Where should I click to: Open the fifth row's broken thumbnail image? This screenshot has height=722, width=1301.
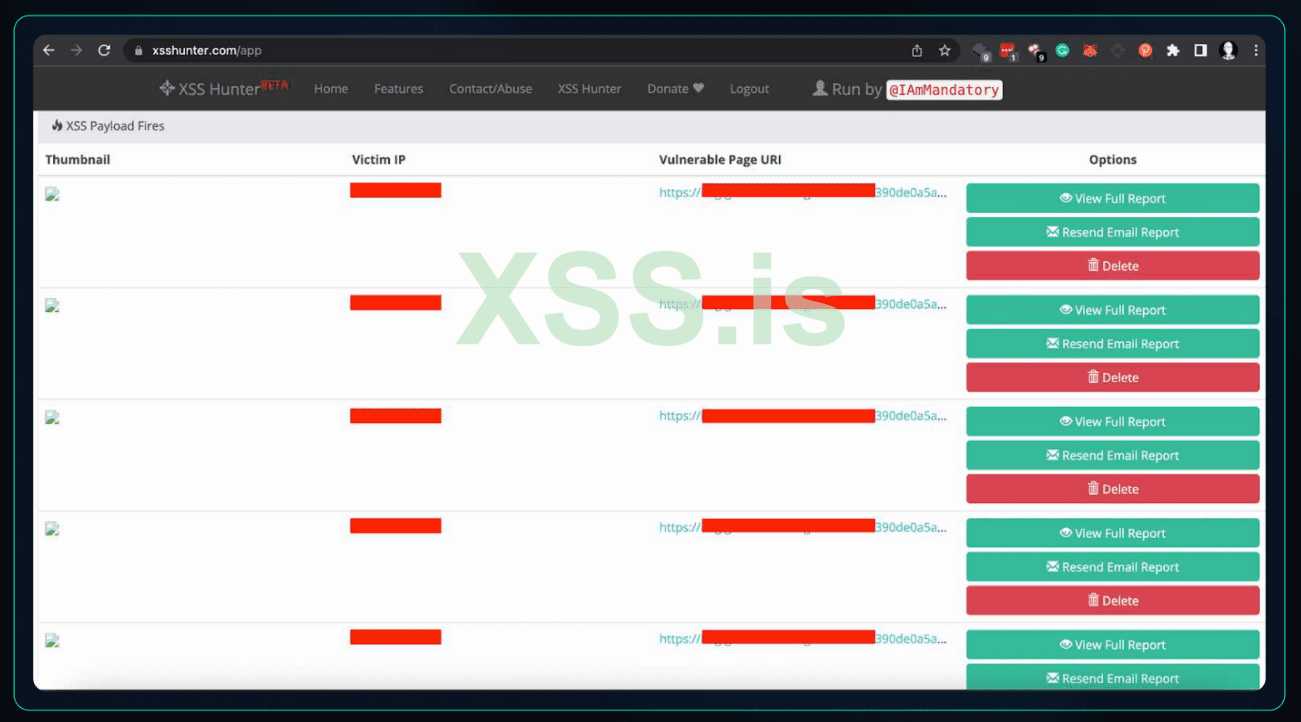click(x=52, y=641)
